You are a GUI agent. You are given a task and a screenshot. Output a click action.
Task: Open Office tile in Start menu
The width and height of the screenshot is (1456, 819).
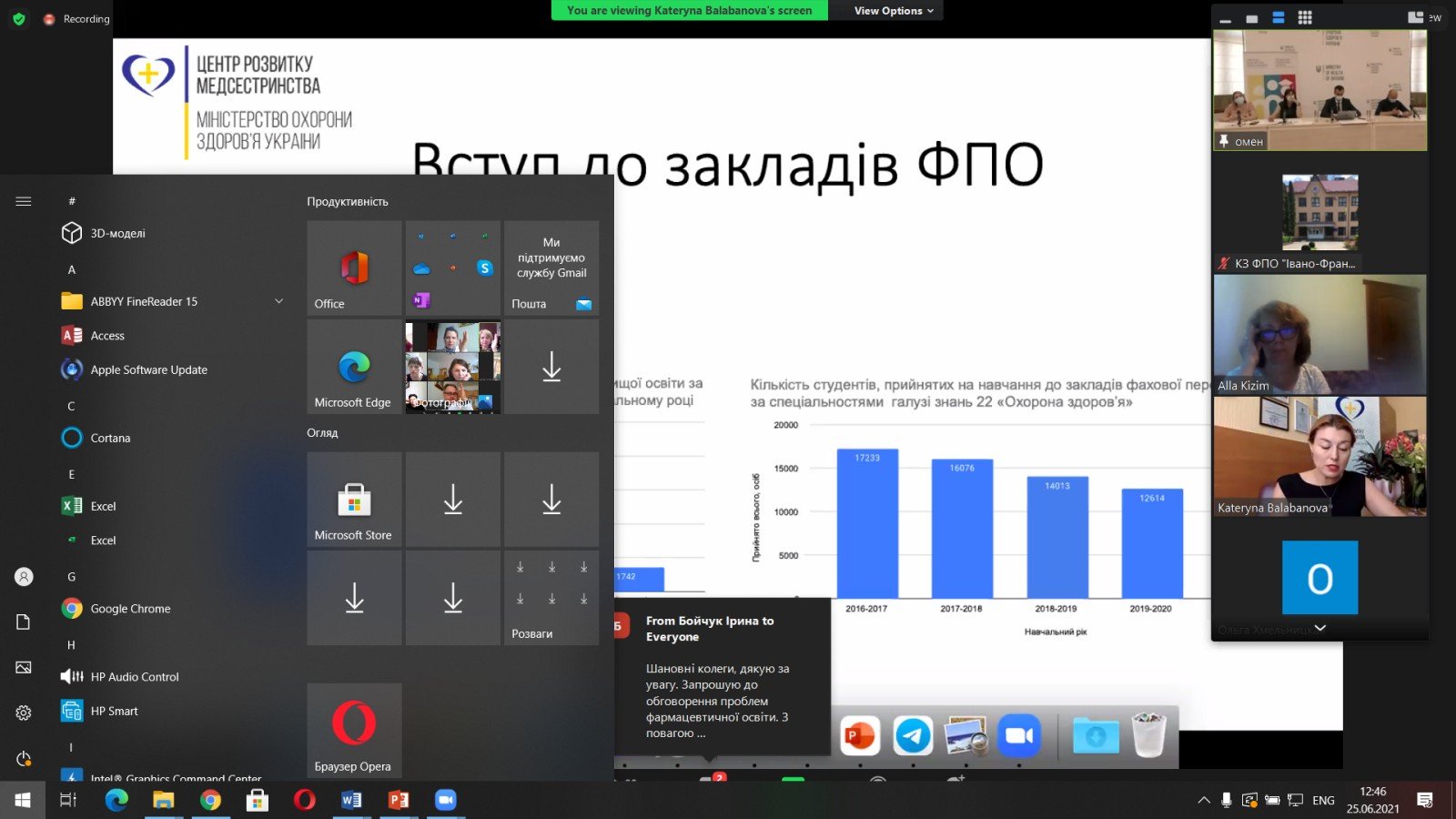coord(354,268)
